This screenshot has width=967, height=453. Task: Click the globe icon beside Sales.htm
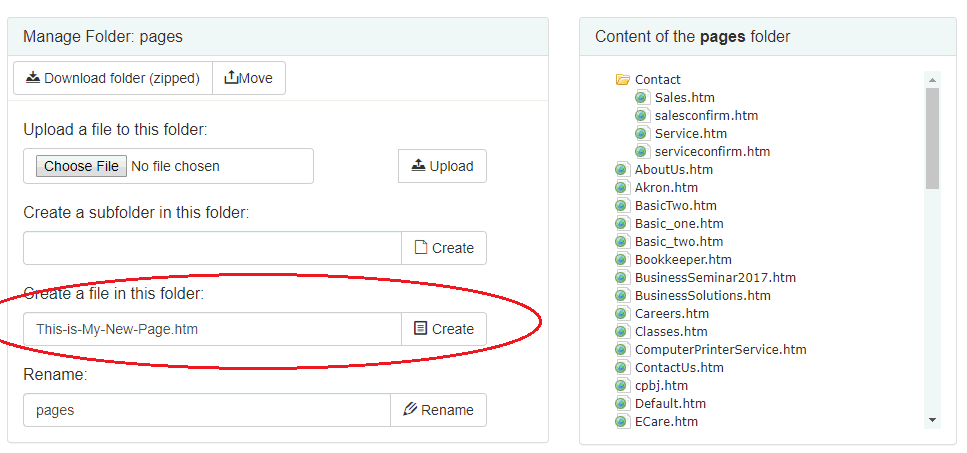642,98
